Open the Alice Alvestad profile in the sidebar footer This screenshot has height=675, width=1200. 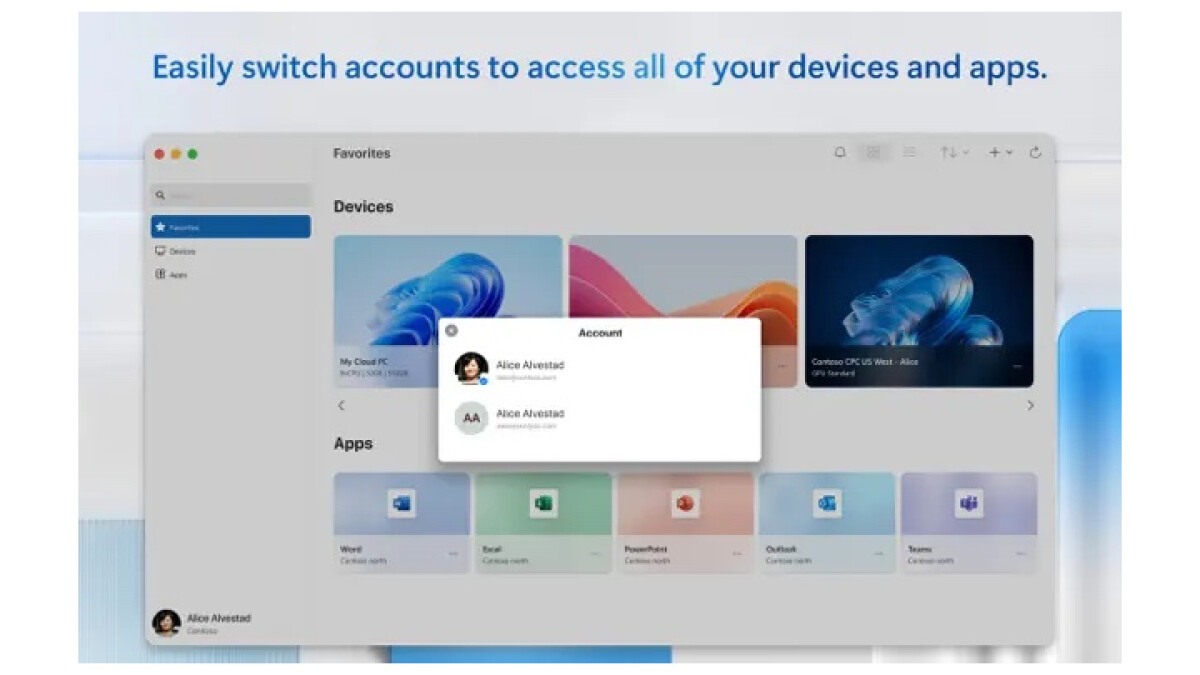203,624
